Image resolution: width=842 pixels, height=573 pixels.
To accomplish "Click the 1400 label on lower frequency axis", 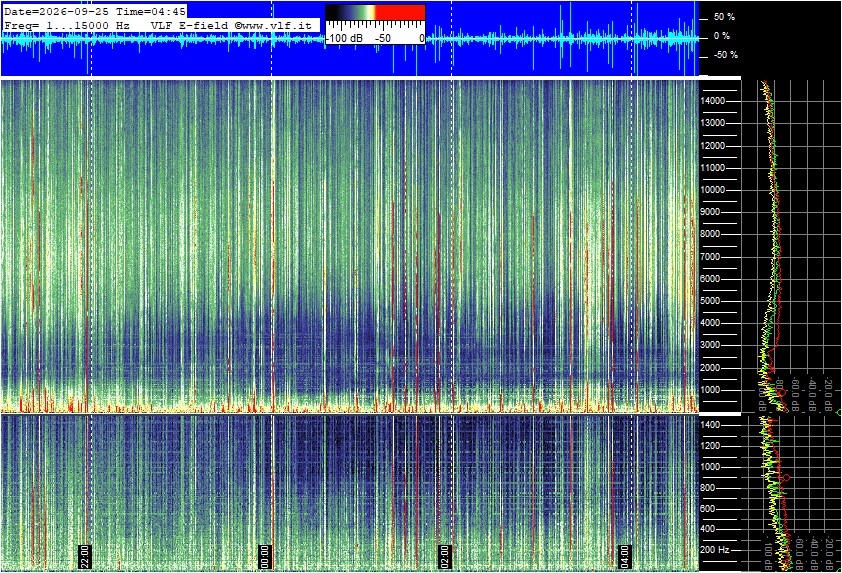I will 710,425.
